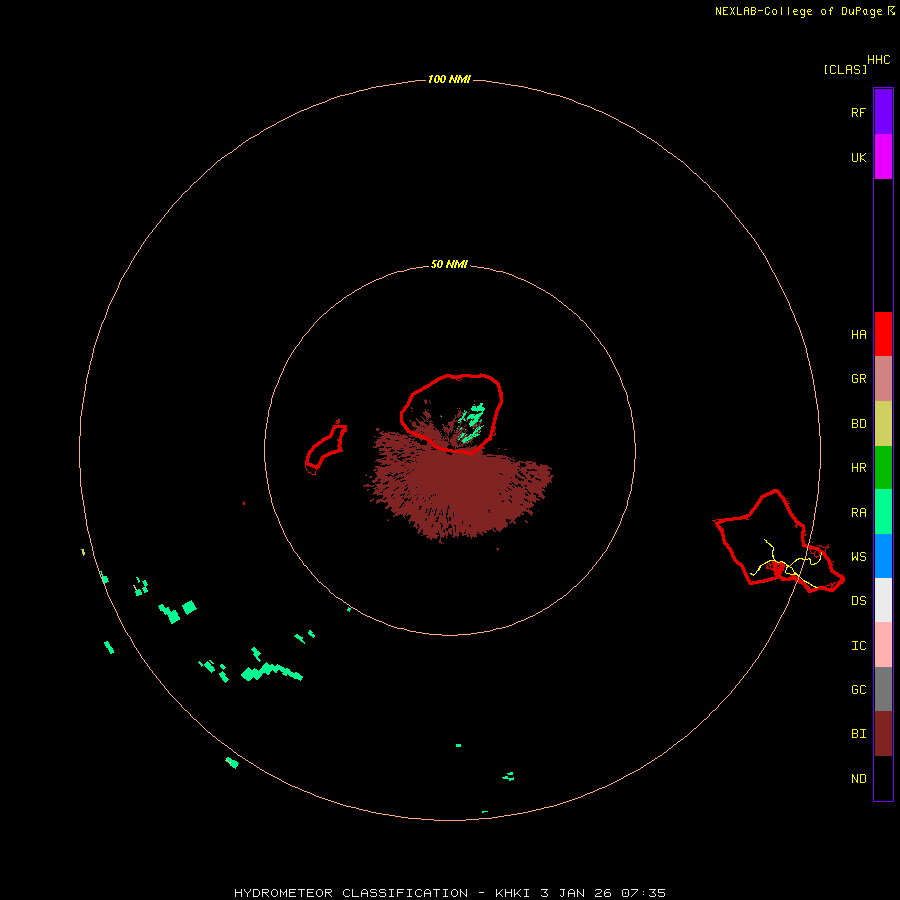Click the [CLAS] units label
The height and width of the screenshot is (900, 900).
coord(844,69)
